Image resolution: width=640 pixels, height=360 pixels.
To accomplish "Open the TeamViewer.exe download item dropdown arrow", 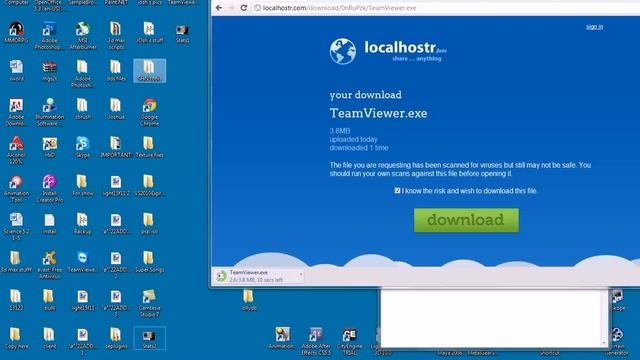I will (x=301, y=274).
